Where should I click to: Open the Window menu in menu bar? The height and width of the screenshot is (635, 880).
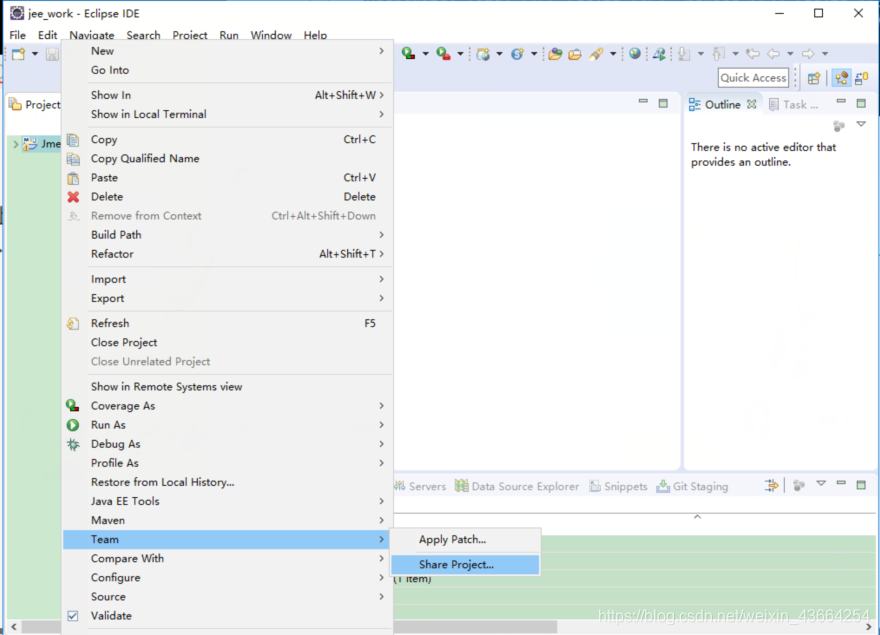[x=271, y=35]
